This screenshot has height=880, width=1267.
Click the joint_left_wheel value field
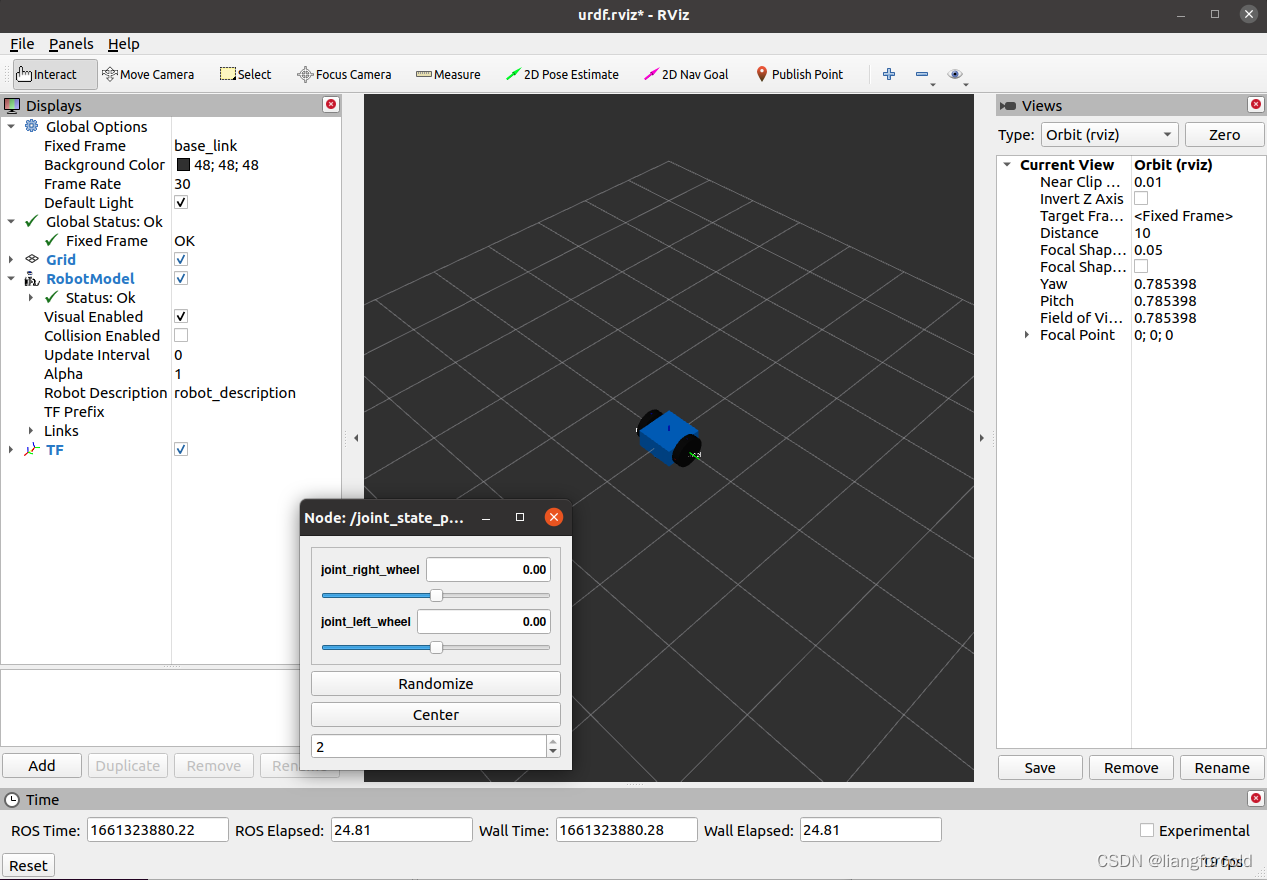coord(484,621)
